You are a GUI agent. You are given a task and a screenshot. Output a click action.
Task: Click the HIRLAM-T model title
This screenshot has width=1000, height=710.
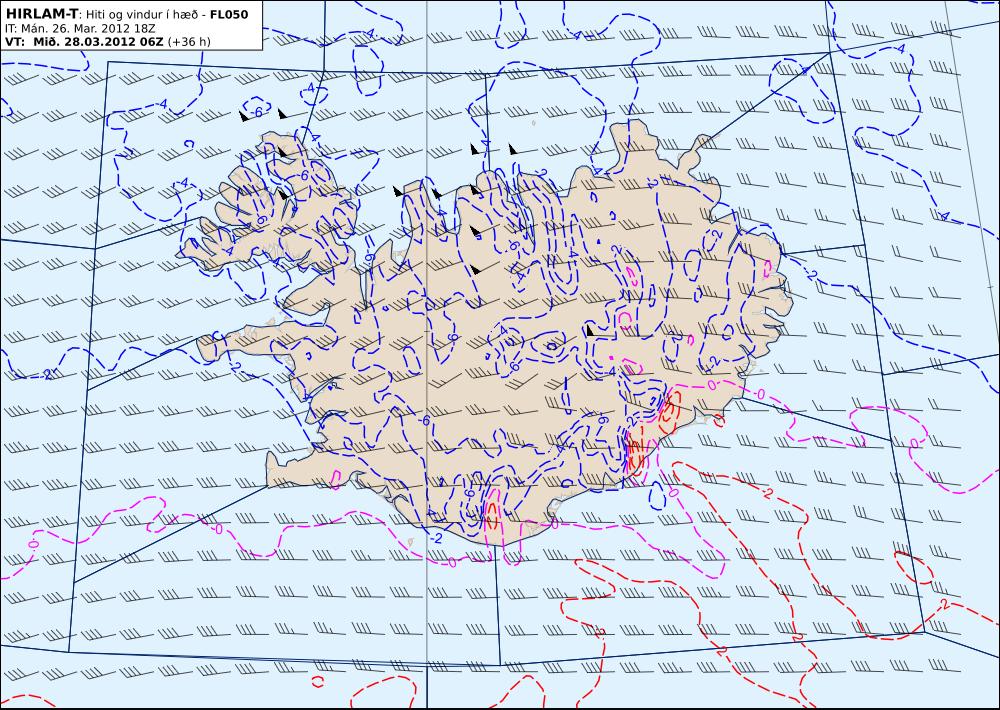tap(41, 14)
